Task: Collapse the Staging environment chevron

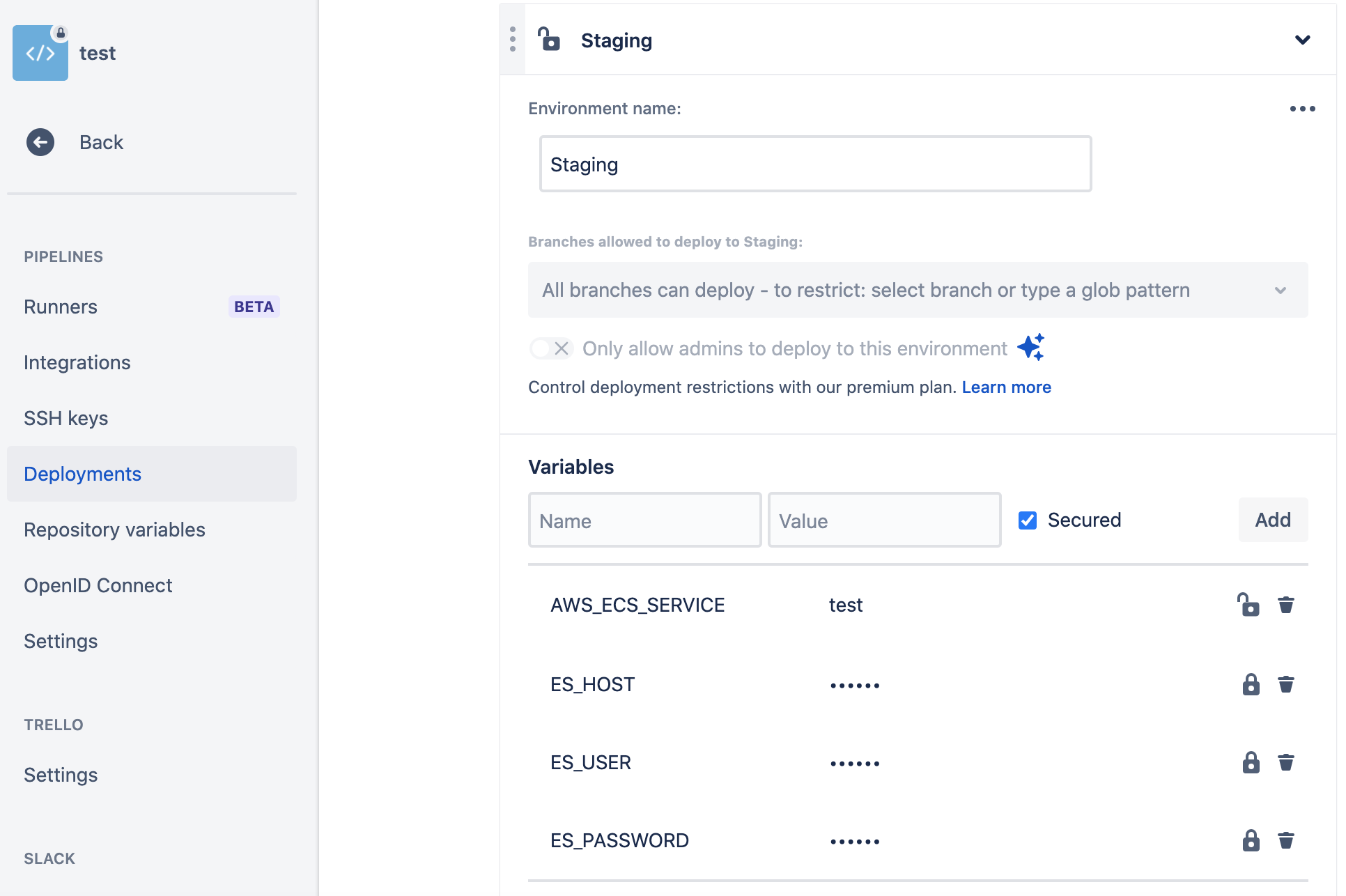Action: pyautogui.click(x=1301, y=40)
